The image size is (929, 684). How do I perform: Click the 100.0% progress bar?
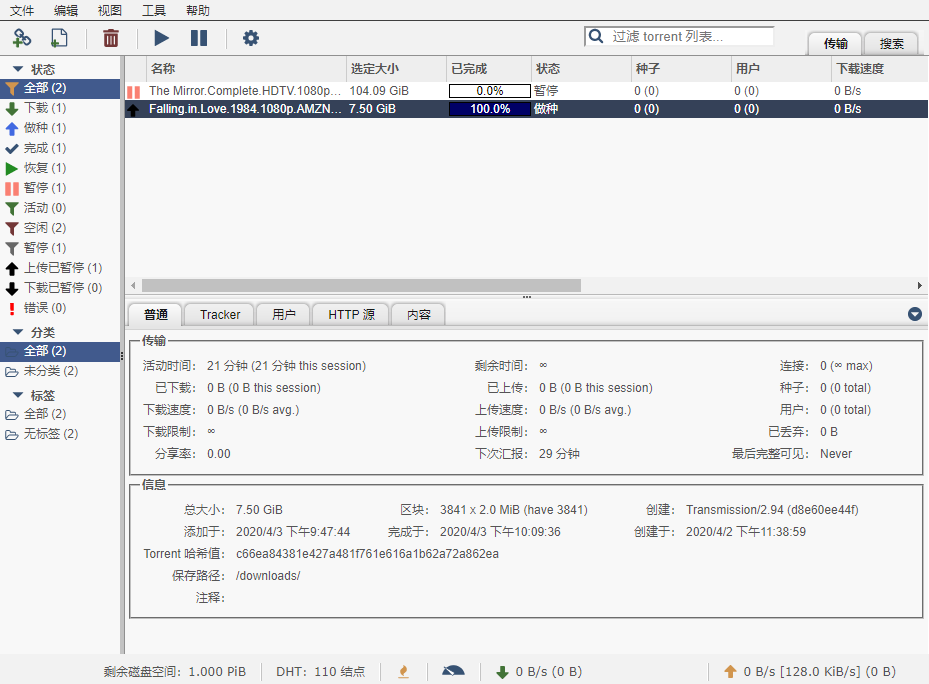[489, 109]
